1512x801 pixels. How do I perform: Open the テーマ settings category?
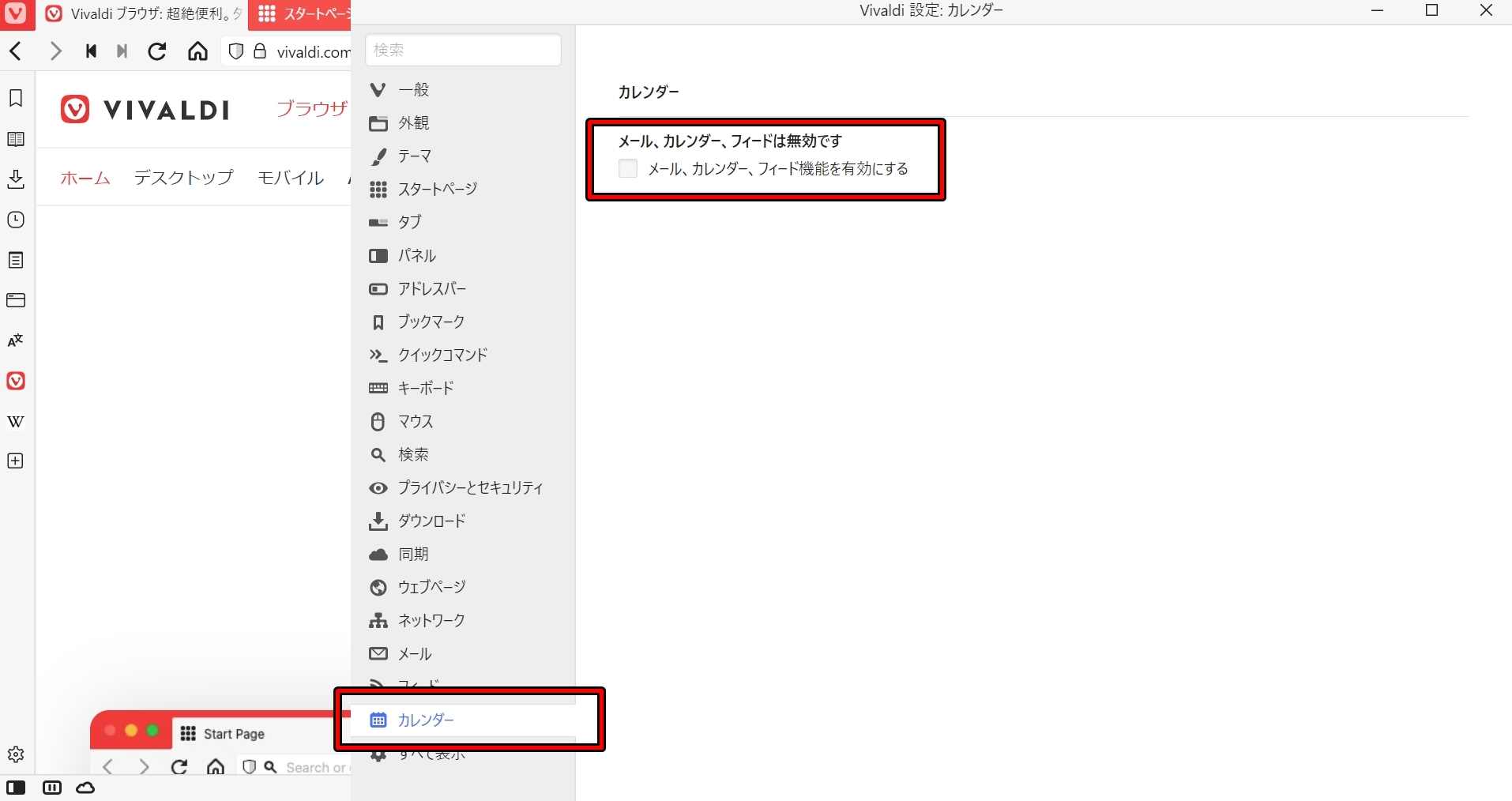coord(463,156)
